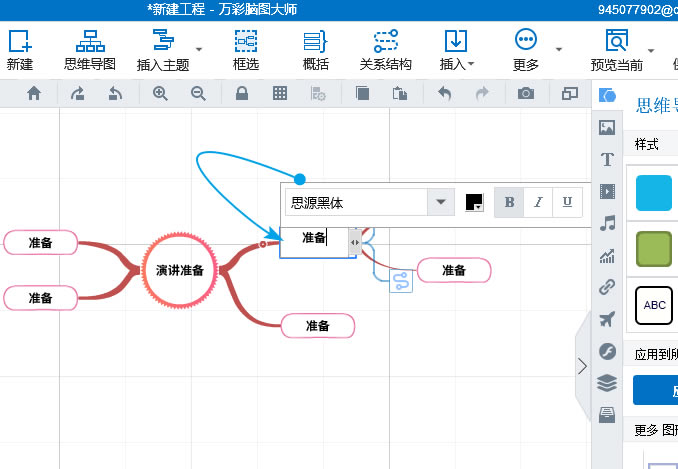Click the airplane icon in sidebar
678x469 pixels.
607,319
